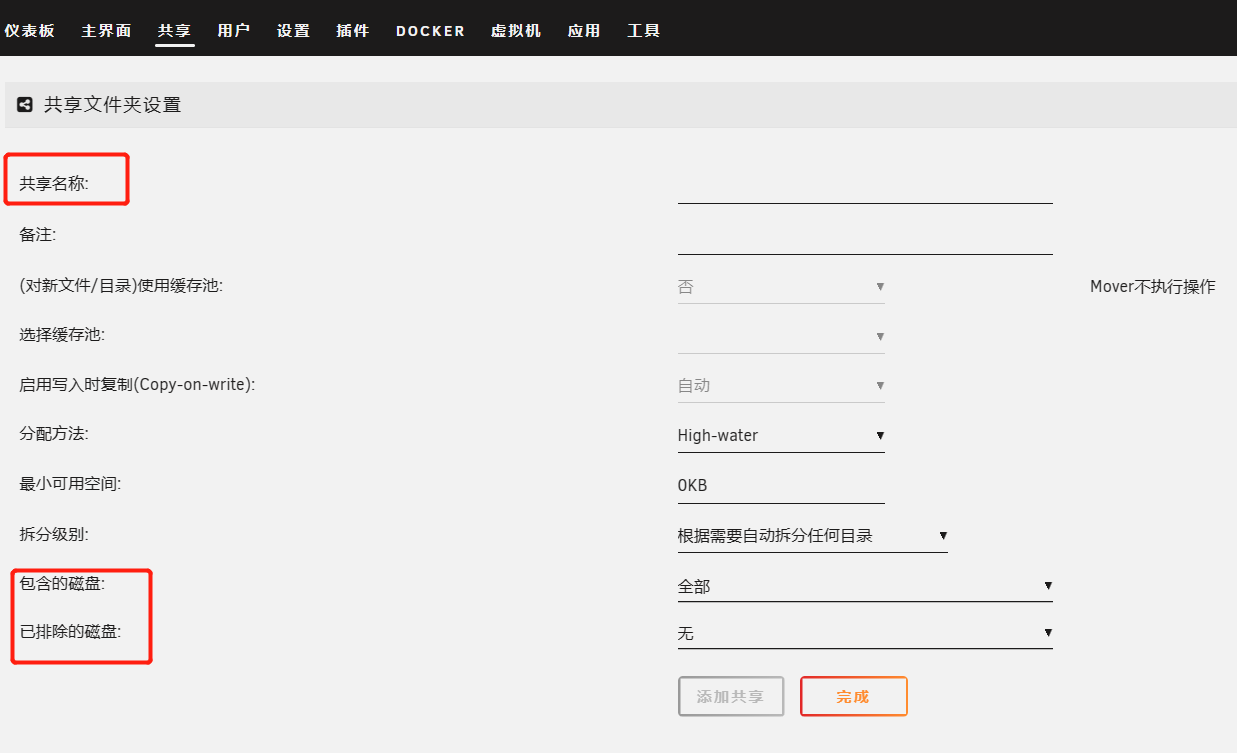Expand the 已排除的磁盘 dropdown showing 无

click(864, 634)
